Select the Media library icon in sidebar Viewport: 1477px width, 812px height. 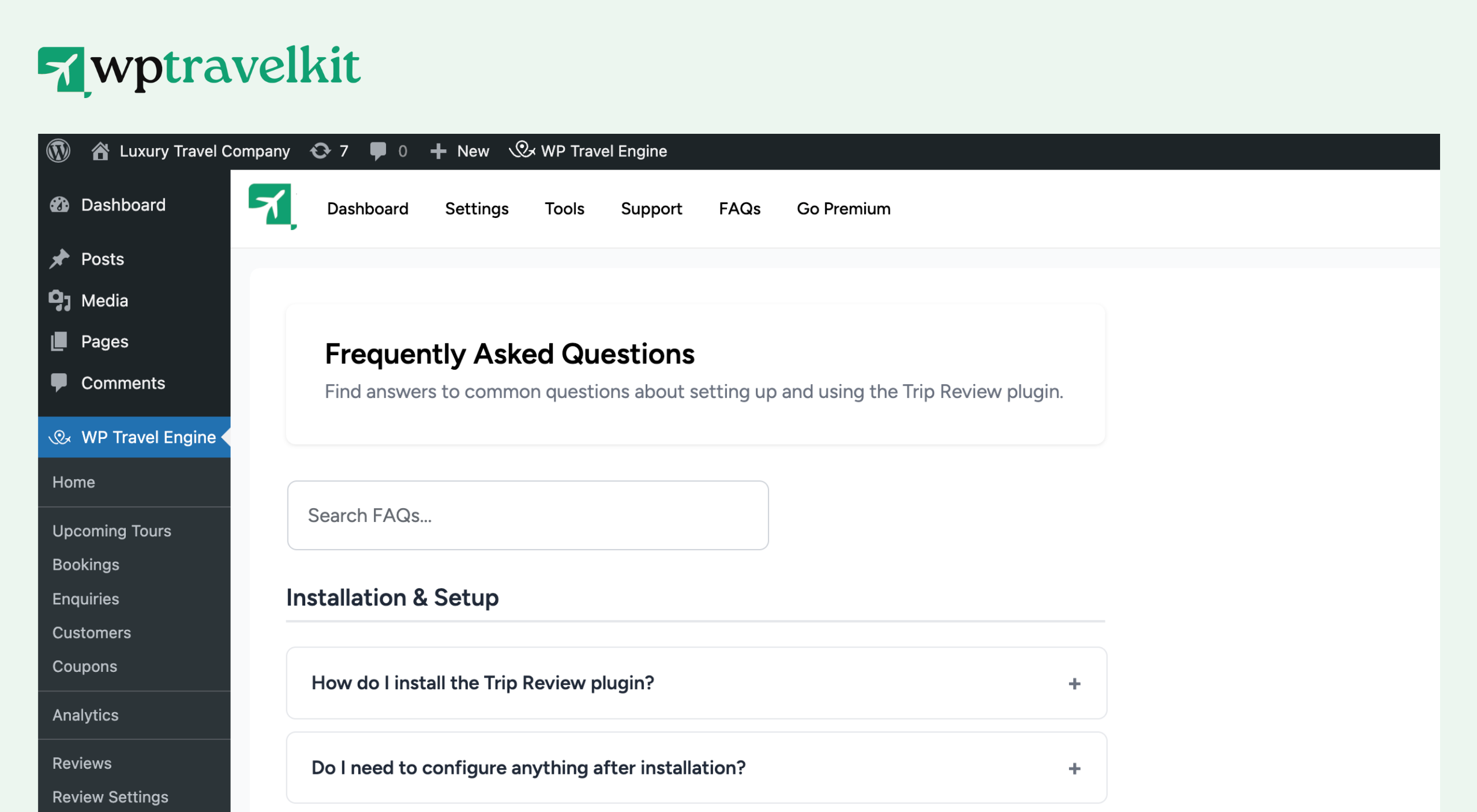pyautogui.click(x=60, y=300)
